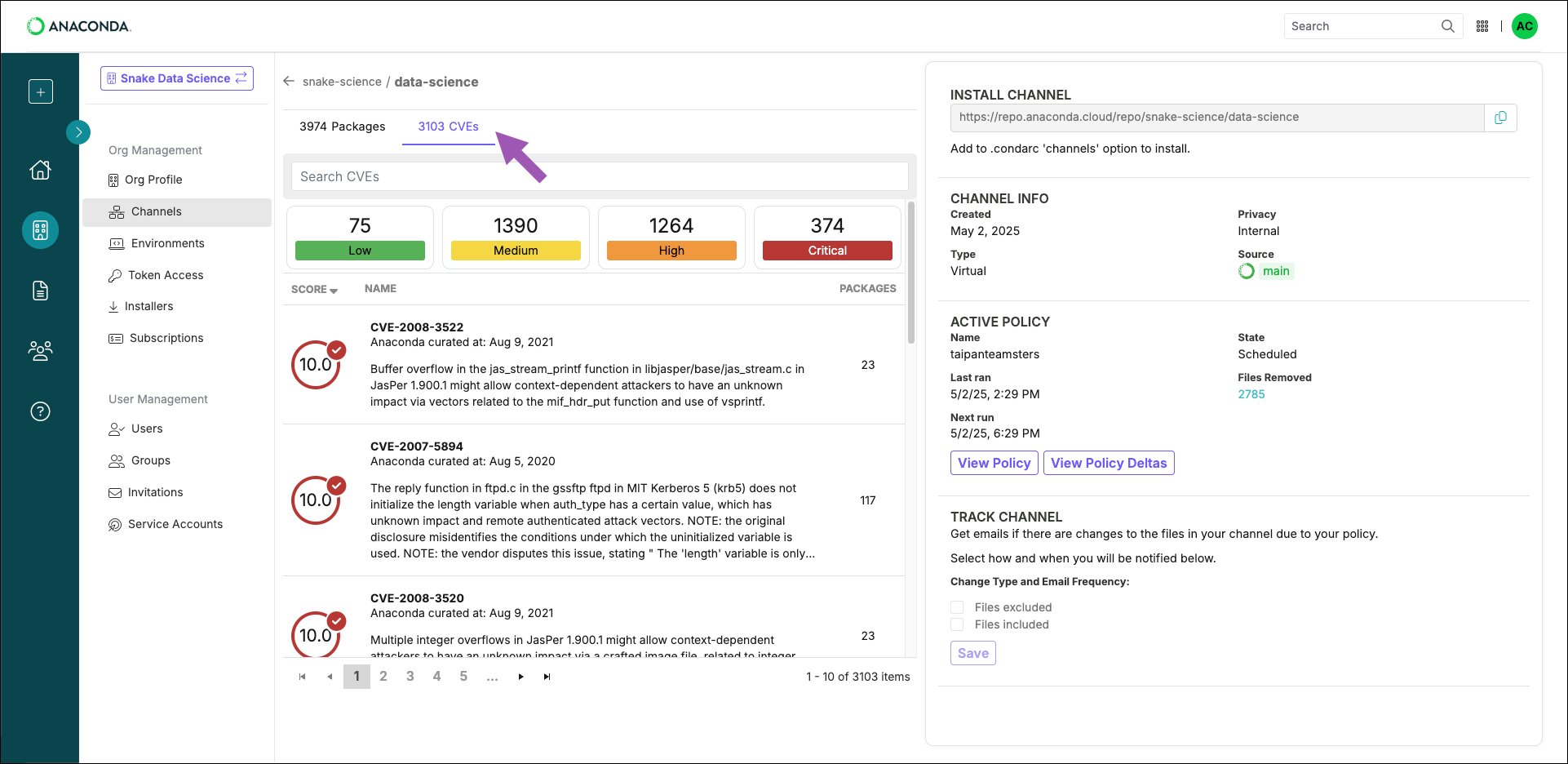Image resolution: width=1568 pixels, height=764 pixels.
Task: Open Groups under User Management
Action: click(140, 460)
